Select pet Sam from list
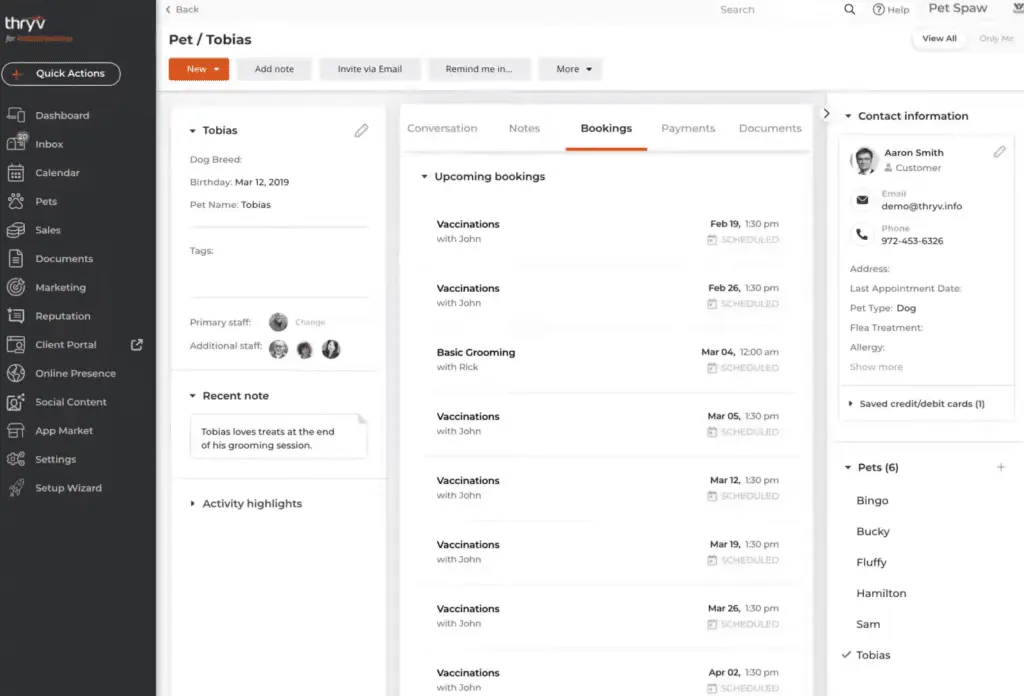 click(x=867, y=624)
